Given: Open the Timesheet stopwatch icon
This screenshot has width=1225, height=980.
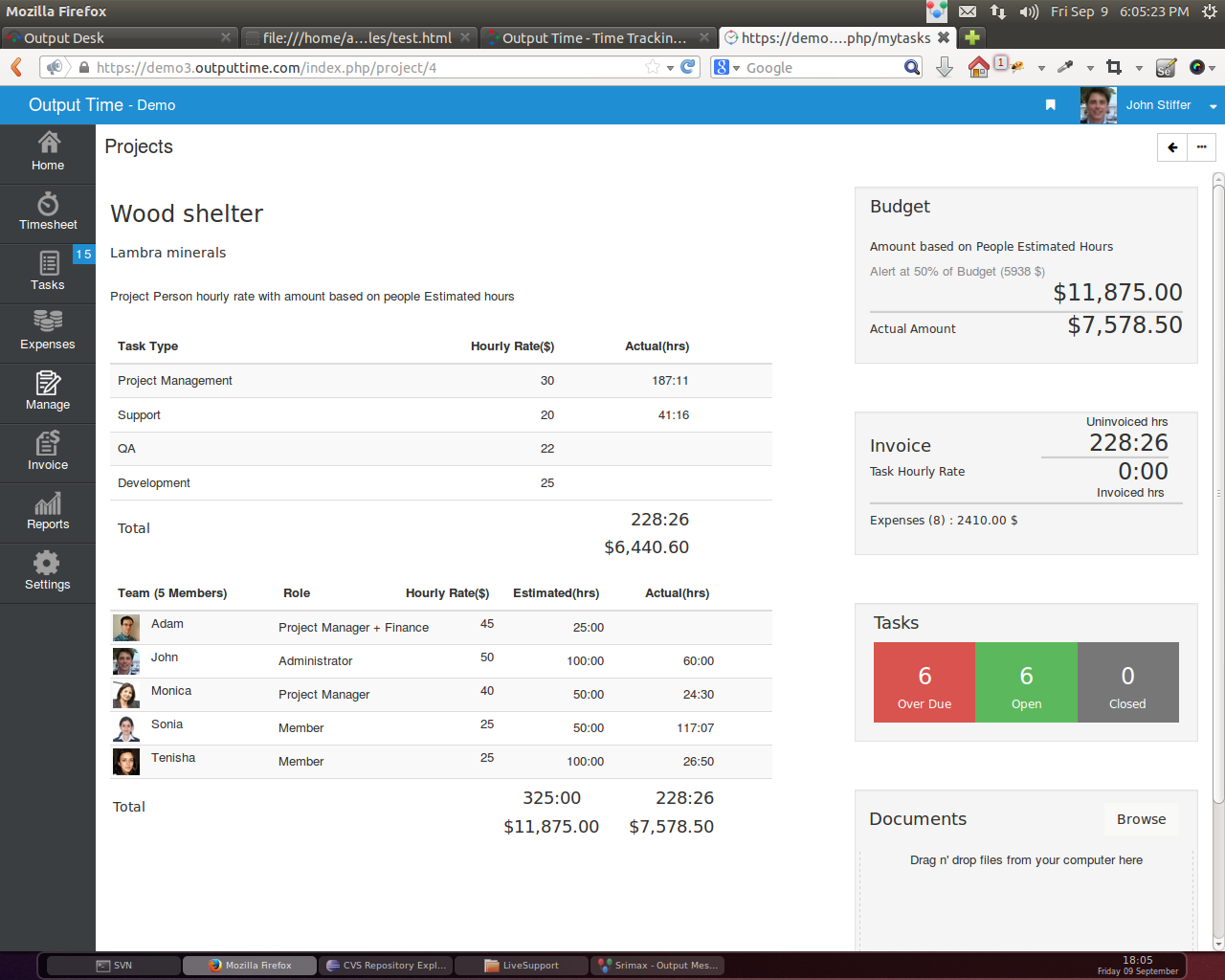Looking at the screenshot, I should pyautogui.click(x=48, y=204).
